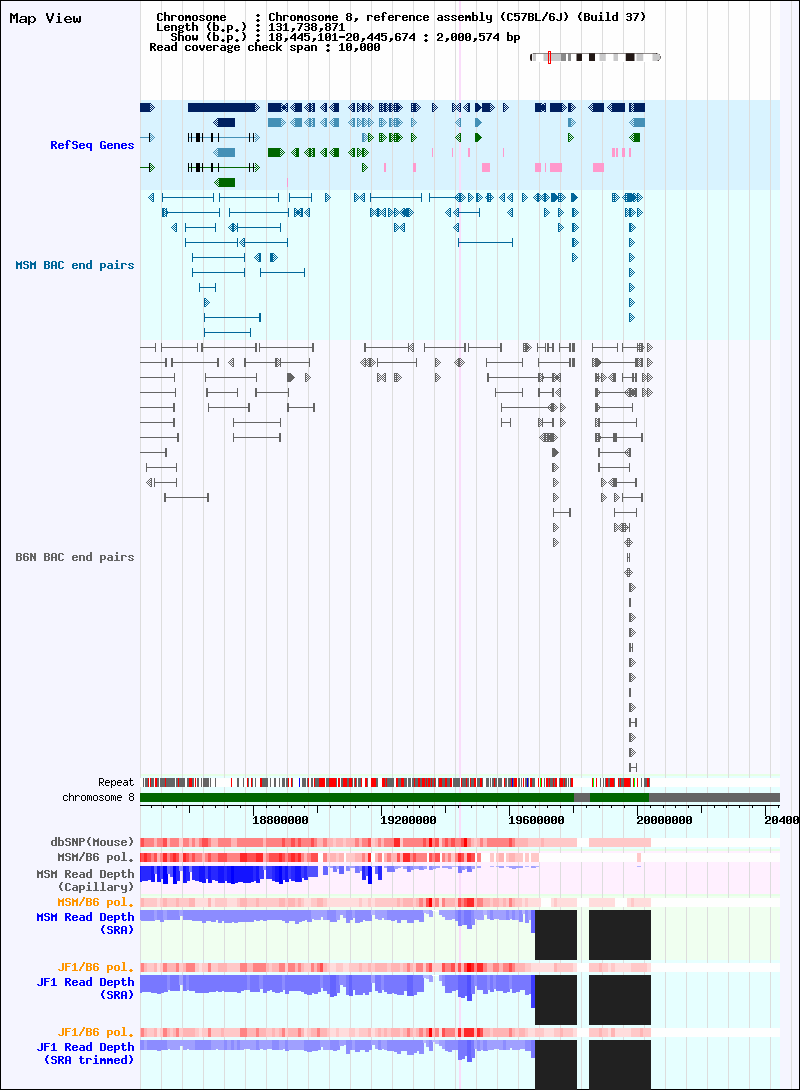Click the Read coverage check span 10,000 text
Image resolution: width=800 pixels, height=1090 pixels.
pyautogui.click(x=265, y=47)
